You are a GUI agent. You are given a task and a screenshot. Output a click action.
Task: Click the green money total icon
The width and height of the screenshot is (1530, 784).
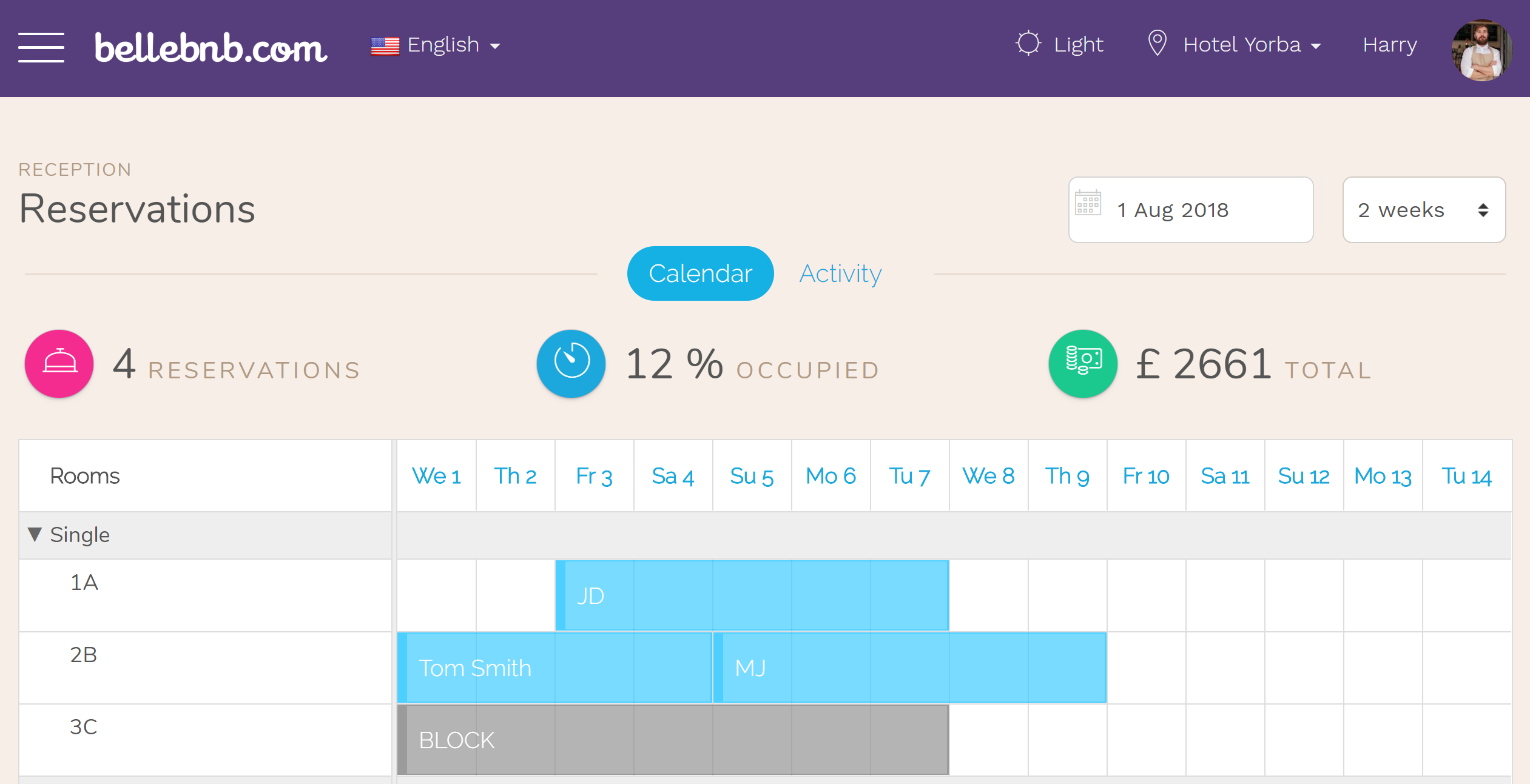[x=1082, y=364]
